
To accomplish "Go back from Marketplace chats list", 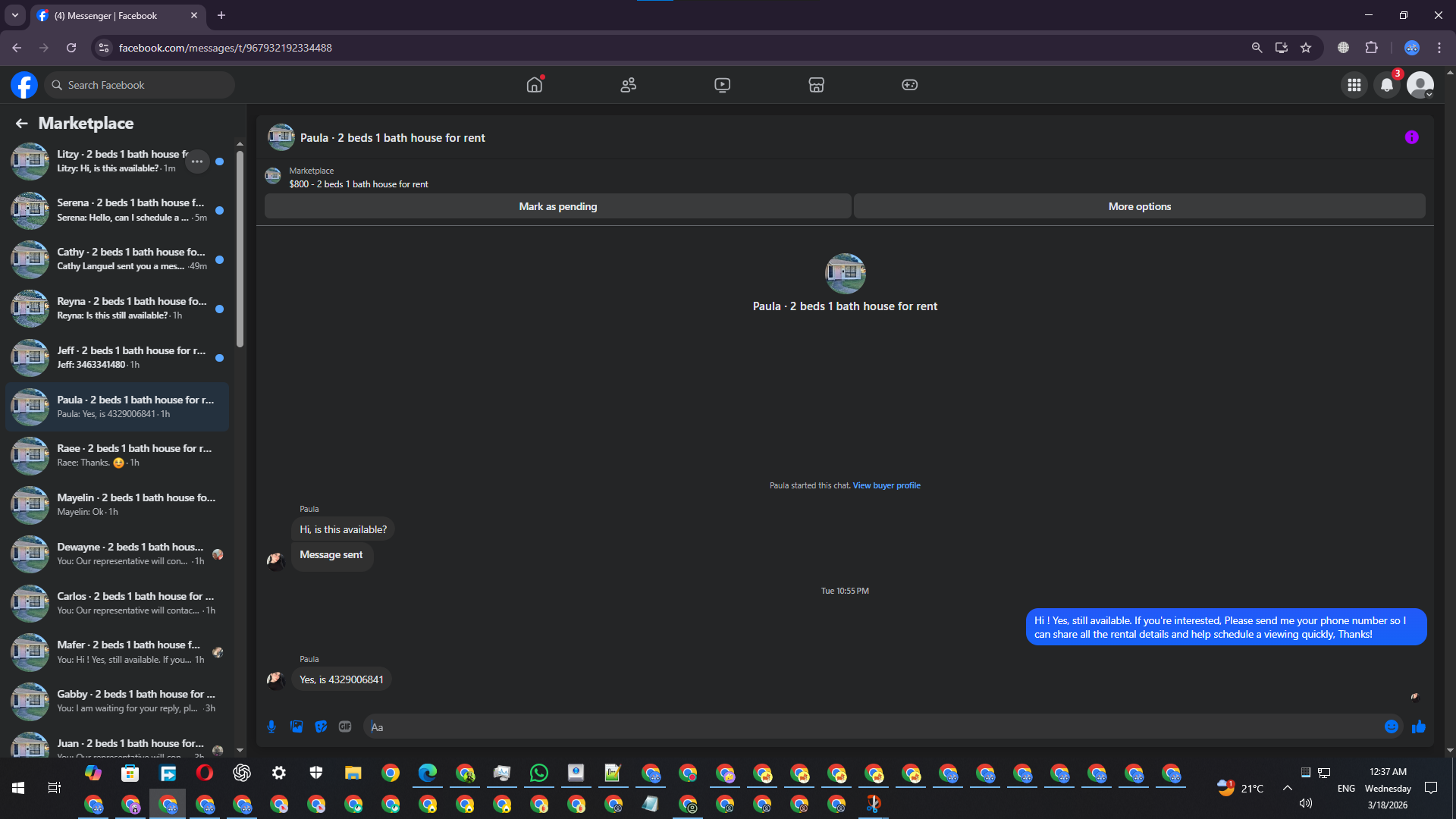I will coord(22,123).
